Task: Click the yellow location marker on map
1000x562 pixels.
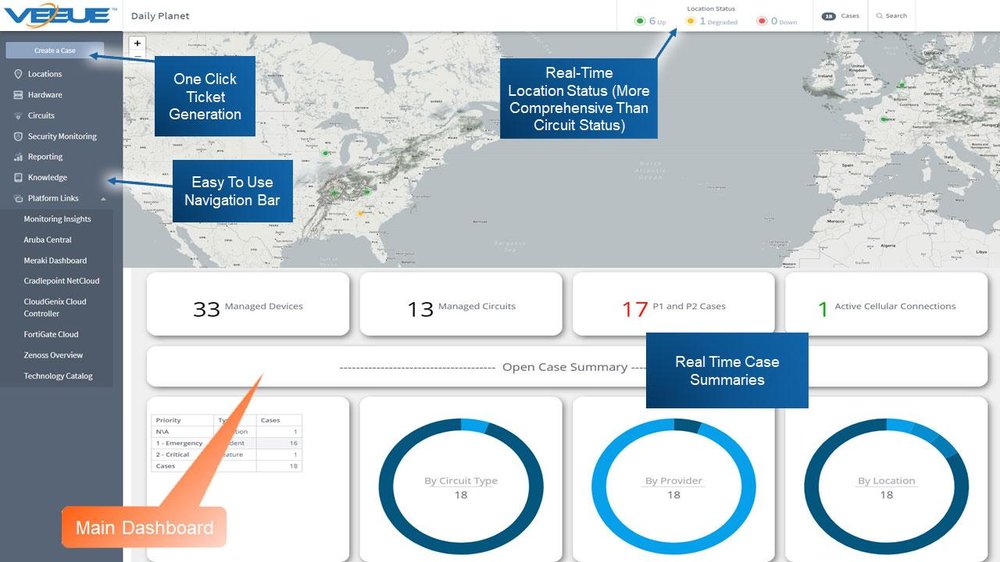Action: click(360, 213)
